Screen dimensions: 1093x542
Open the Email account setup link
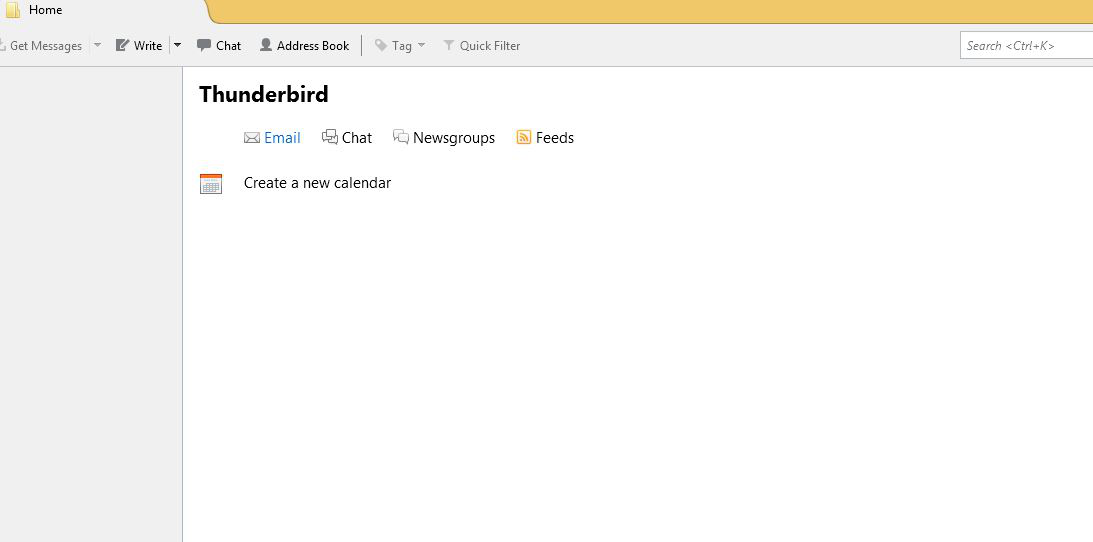click(282, 138)
